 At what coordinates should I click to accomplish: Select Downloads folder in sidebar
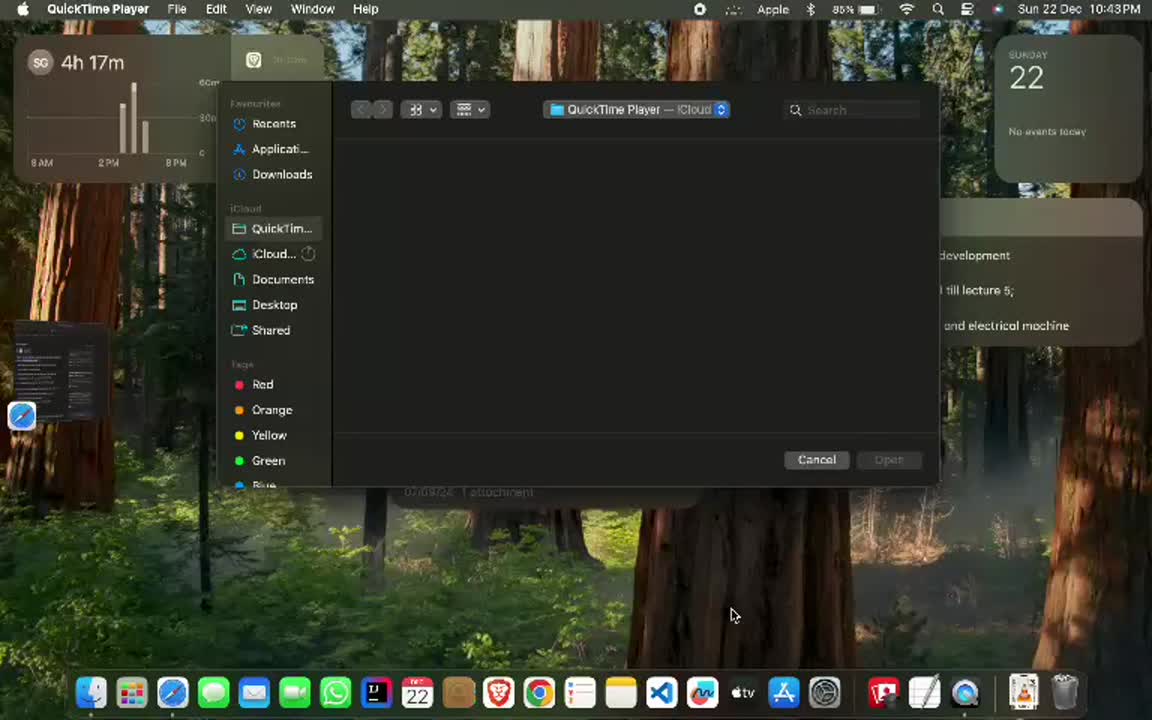click(281, 174)
